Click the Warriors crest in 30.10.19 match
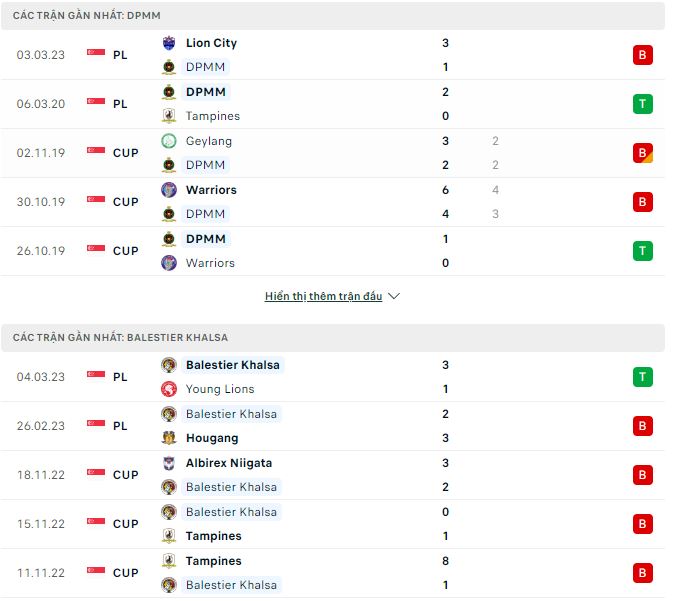Screen dimensions: 673x601 click(168, 190)
